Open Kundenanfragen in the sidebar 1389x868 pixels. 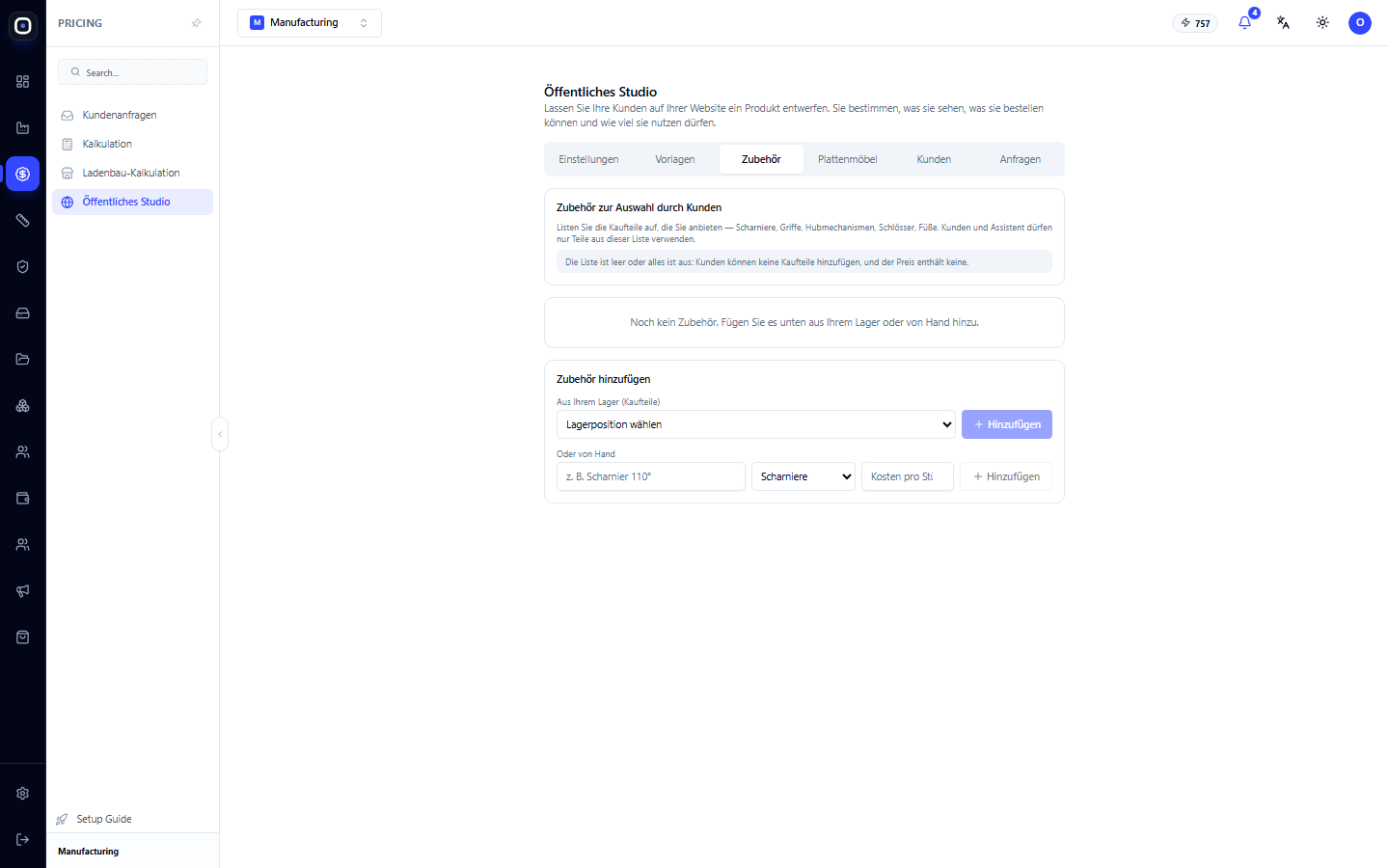tap(132, 116)
